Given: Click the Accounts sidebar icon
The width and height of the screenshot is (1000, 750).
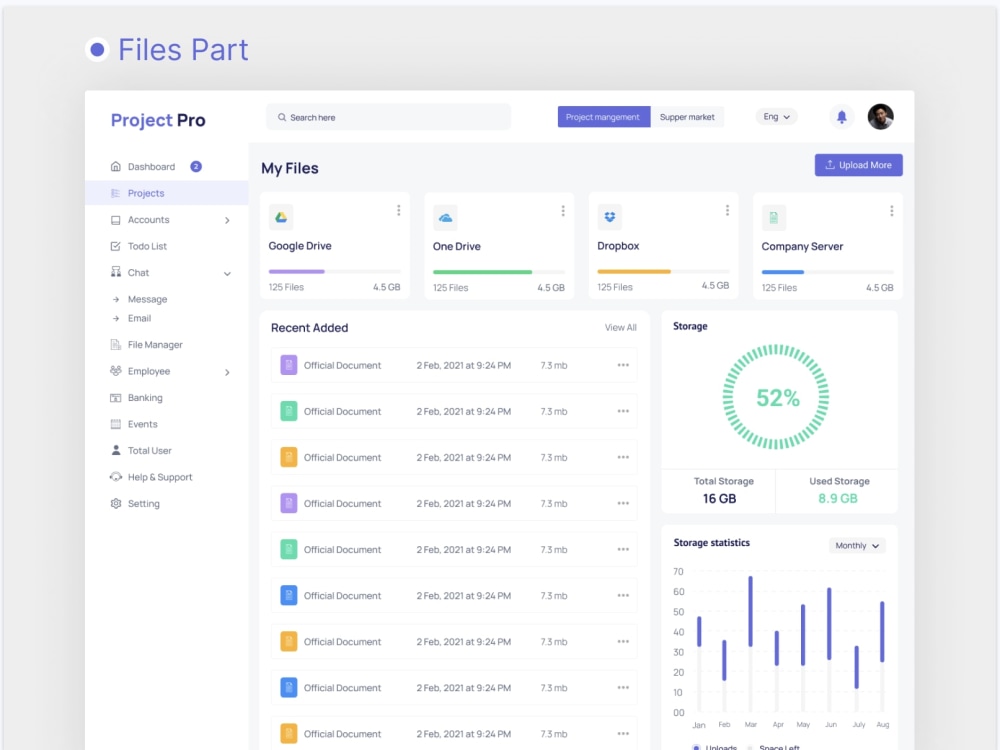Looking at the screenshot, I should pos(115,220).
